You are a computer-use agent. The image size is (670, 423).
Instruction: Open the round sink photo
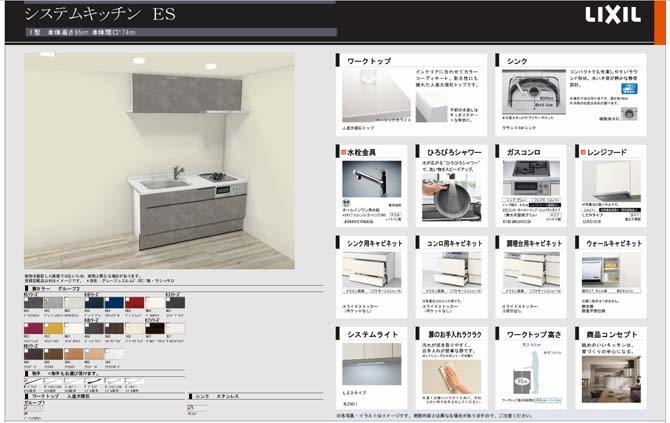click(x=534, y=92)
